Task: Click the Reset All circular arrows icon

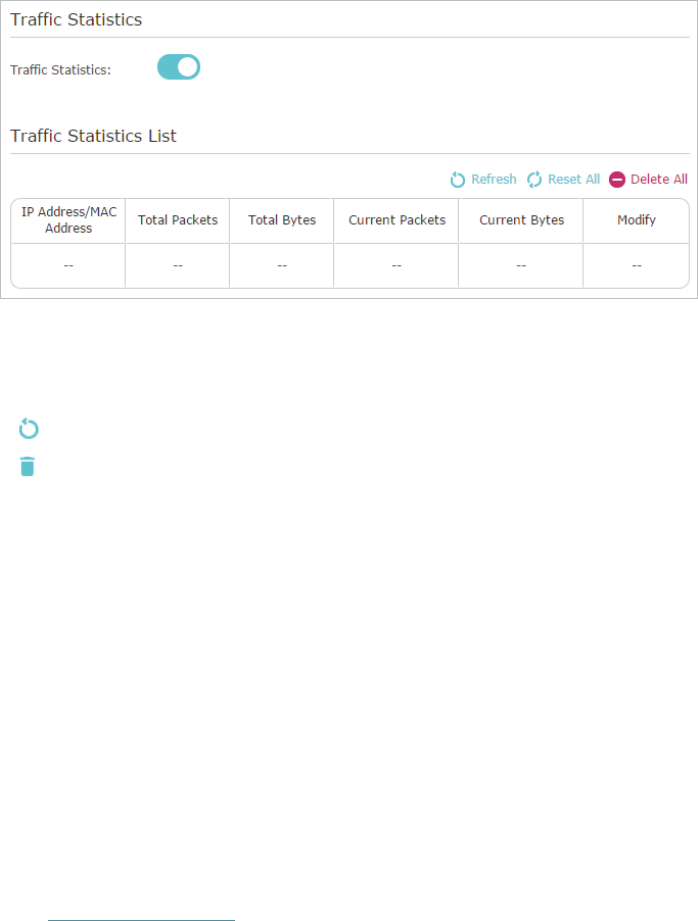Action: click(534, 180)
